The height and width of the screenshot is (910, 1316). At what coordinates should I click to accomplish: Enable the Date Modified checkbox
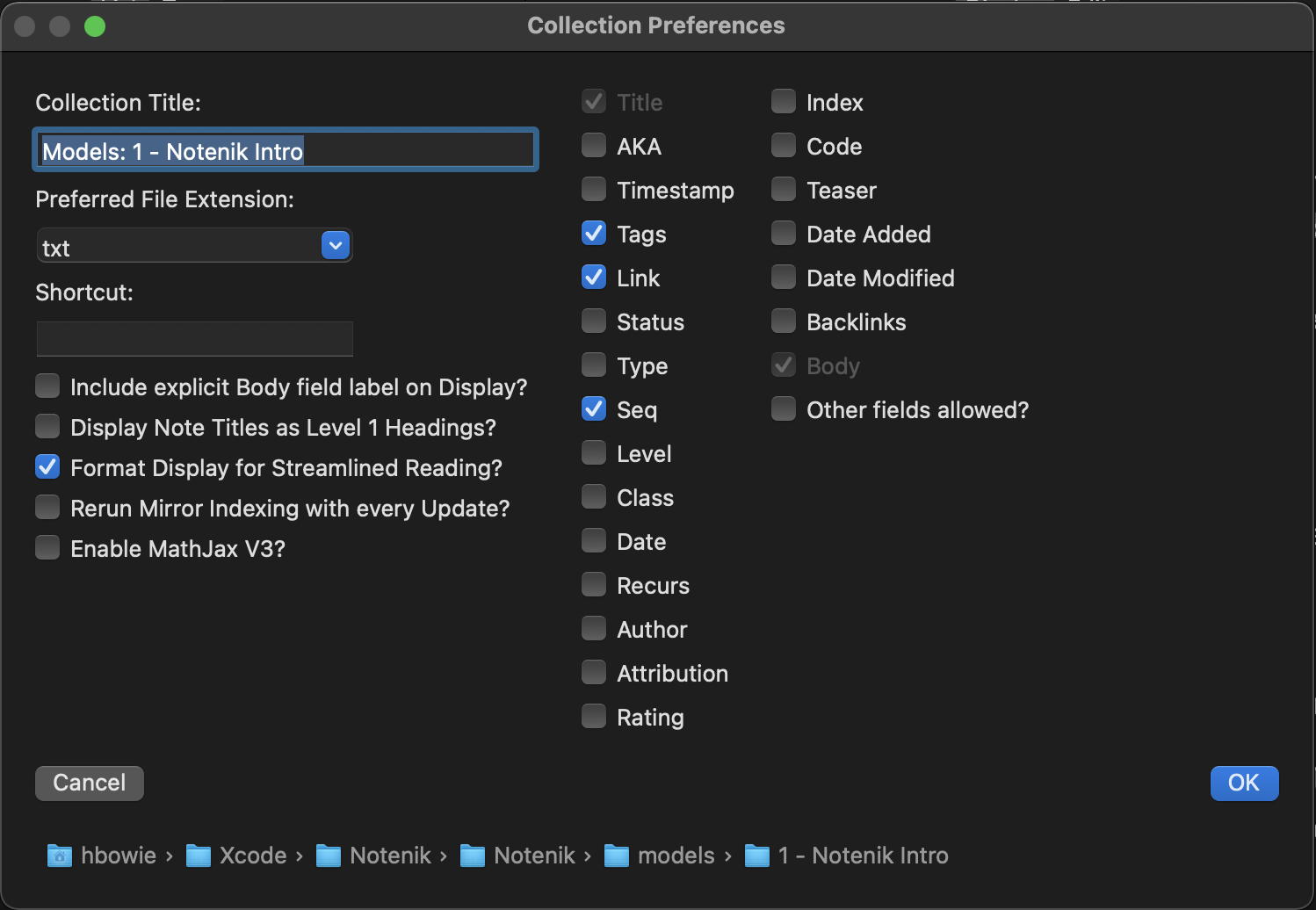(784, 278)
